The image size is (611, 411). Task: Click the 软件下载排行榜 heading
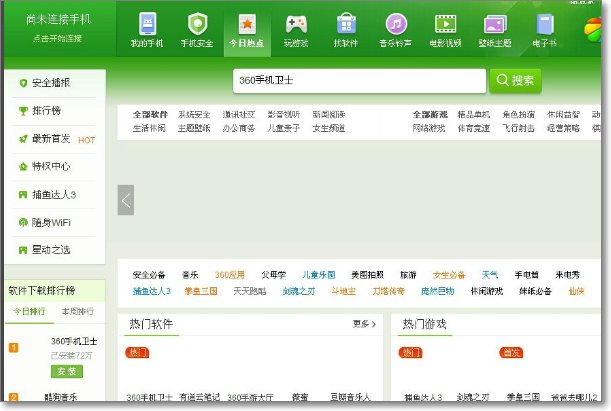tap(42, 291)
